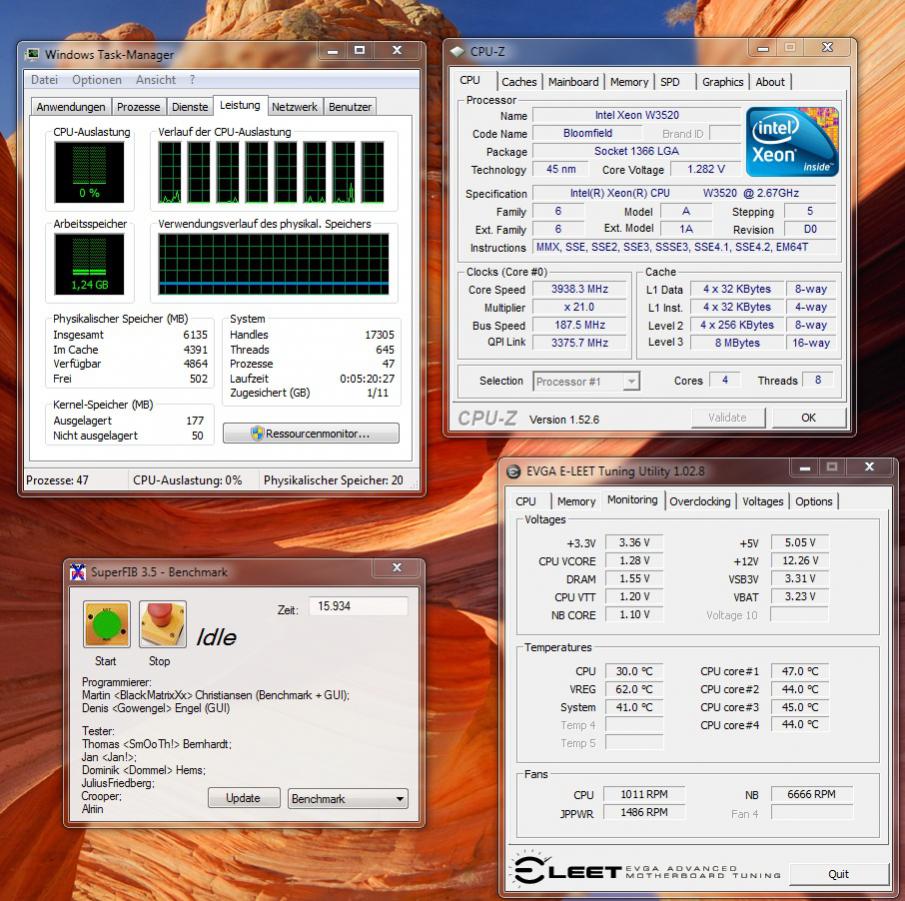This screenshot has width=905, height=901.
Task: Open the Options tab in E-LEET
Action: pos(814,501)
